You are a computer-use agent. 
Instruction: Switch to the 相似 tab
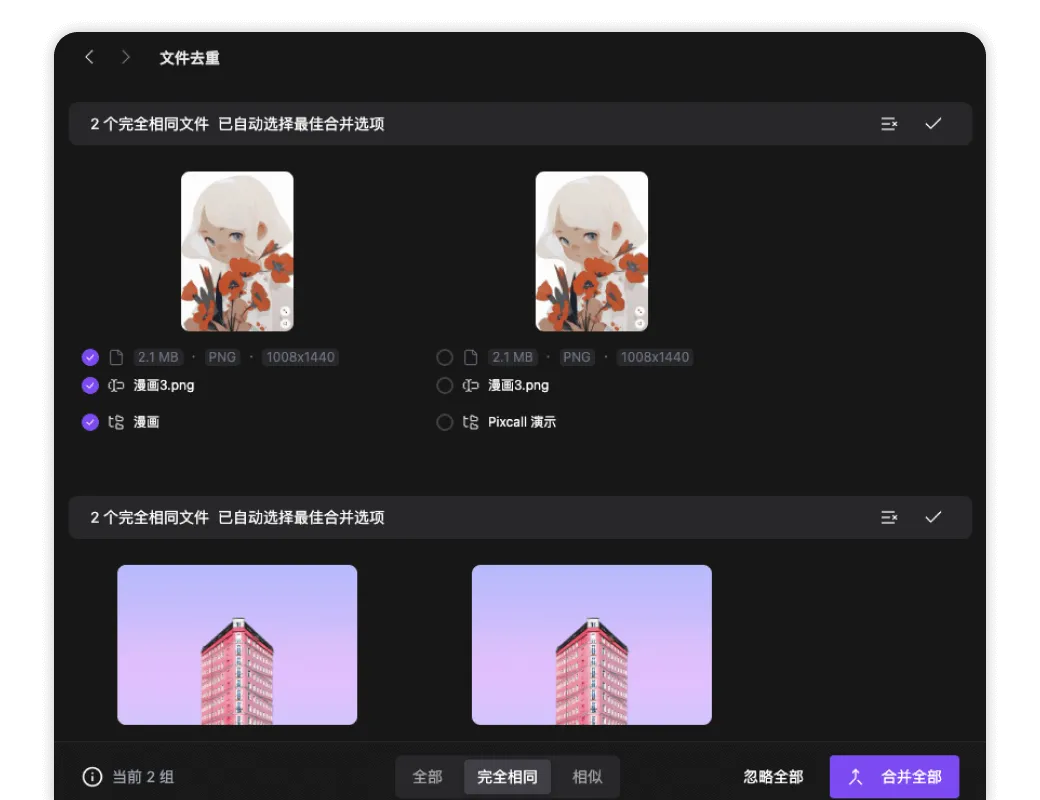click(588, 777)
